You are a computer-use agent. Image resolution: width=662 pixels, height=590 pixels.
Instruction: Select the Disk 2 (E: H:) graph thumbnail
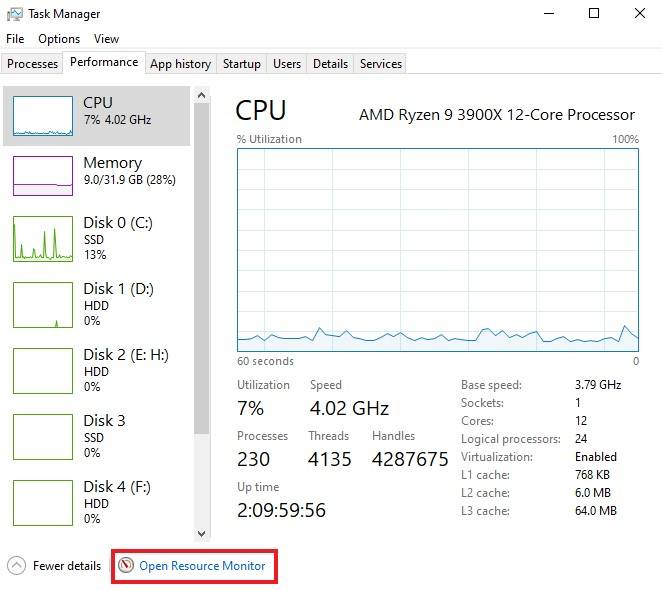point(43,371)
